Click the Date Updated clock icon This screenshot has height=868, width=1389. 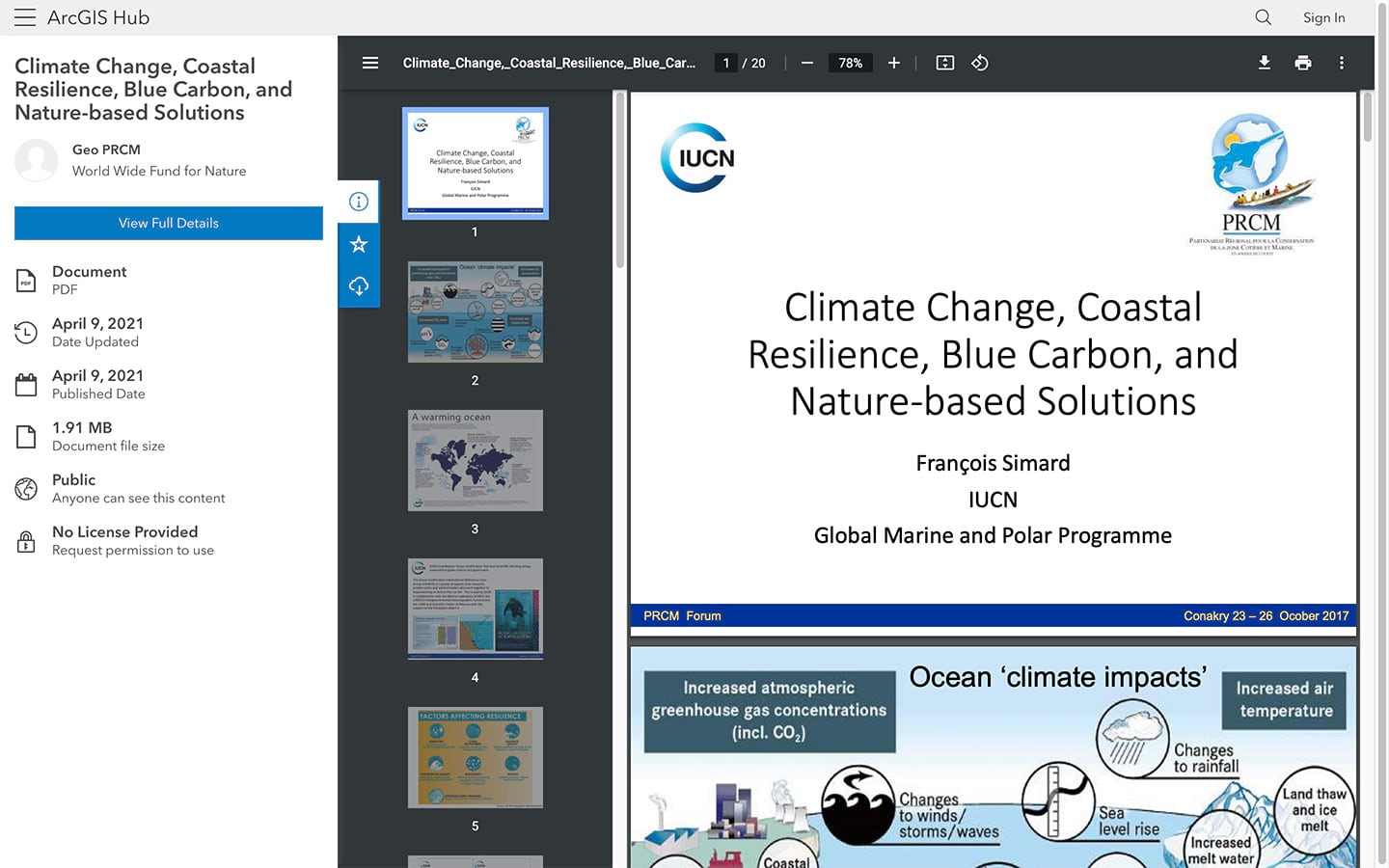click(x=26, y=333)
